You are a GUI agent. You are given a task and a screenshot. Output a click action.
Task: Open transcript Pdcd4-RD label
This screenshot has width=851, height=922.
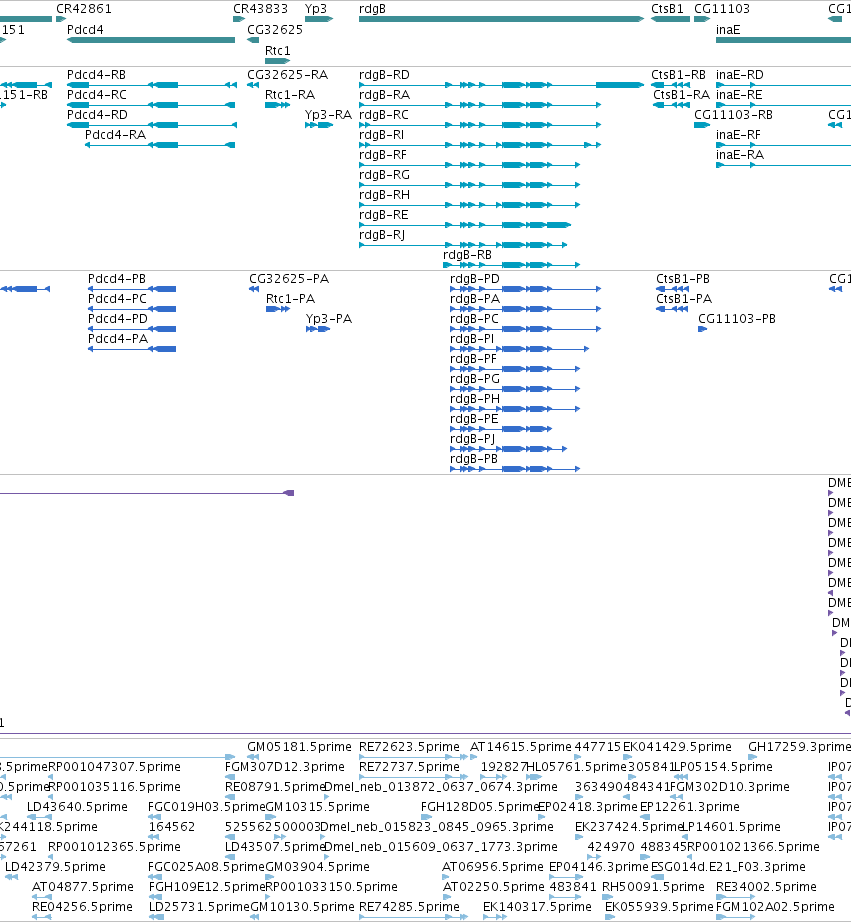click(97, 115)
